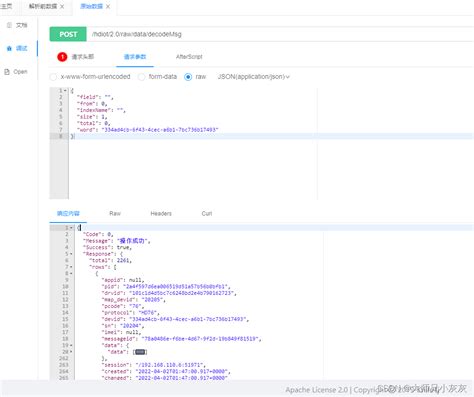The height and width of the screenshot is (397, 474).
Task: Select form-data radio button
Action: coord(141,77)
